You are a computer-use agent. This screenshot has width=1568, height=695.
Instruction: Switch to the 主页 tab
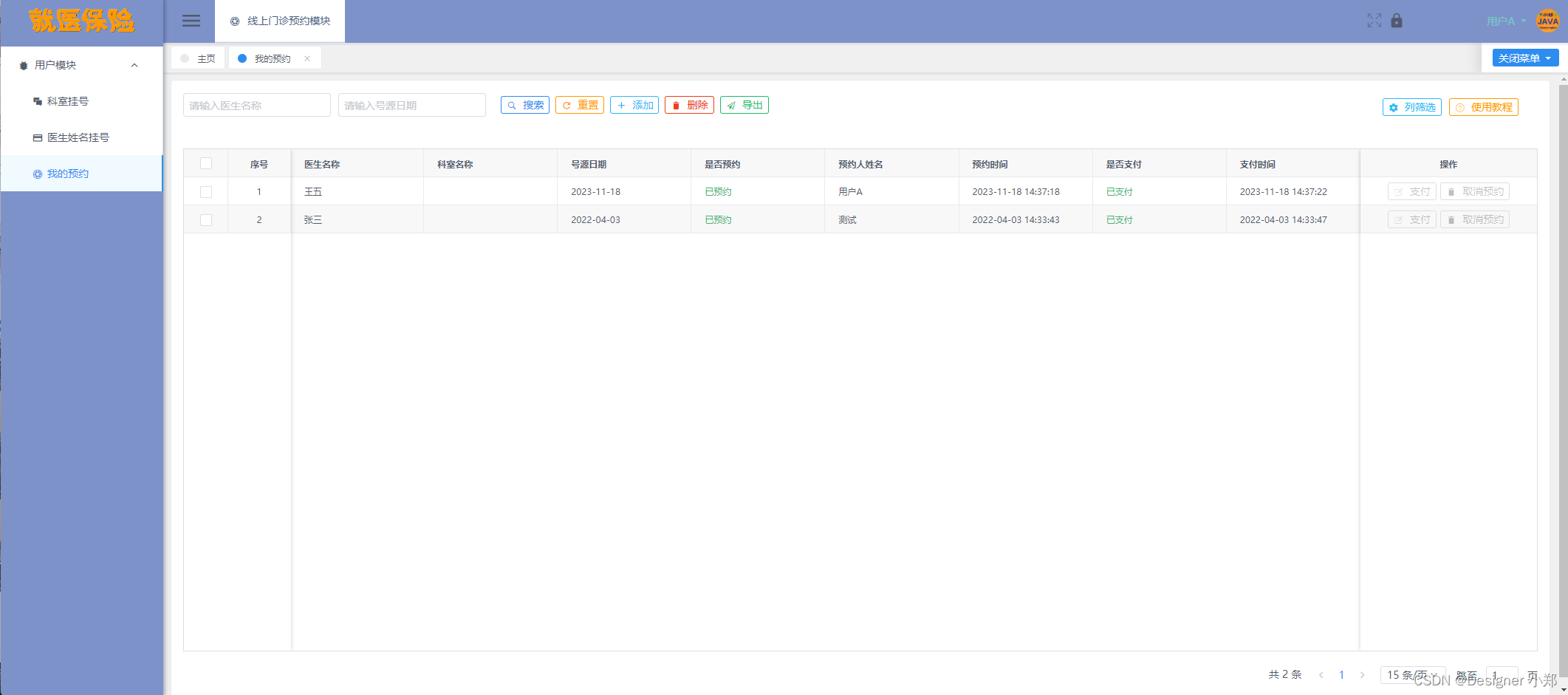coord(198,58)
